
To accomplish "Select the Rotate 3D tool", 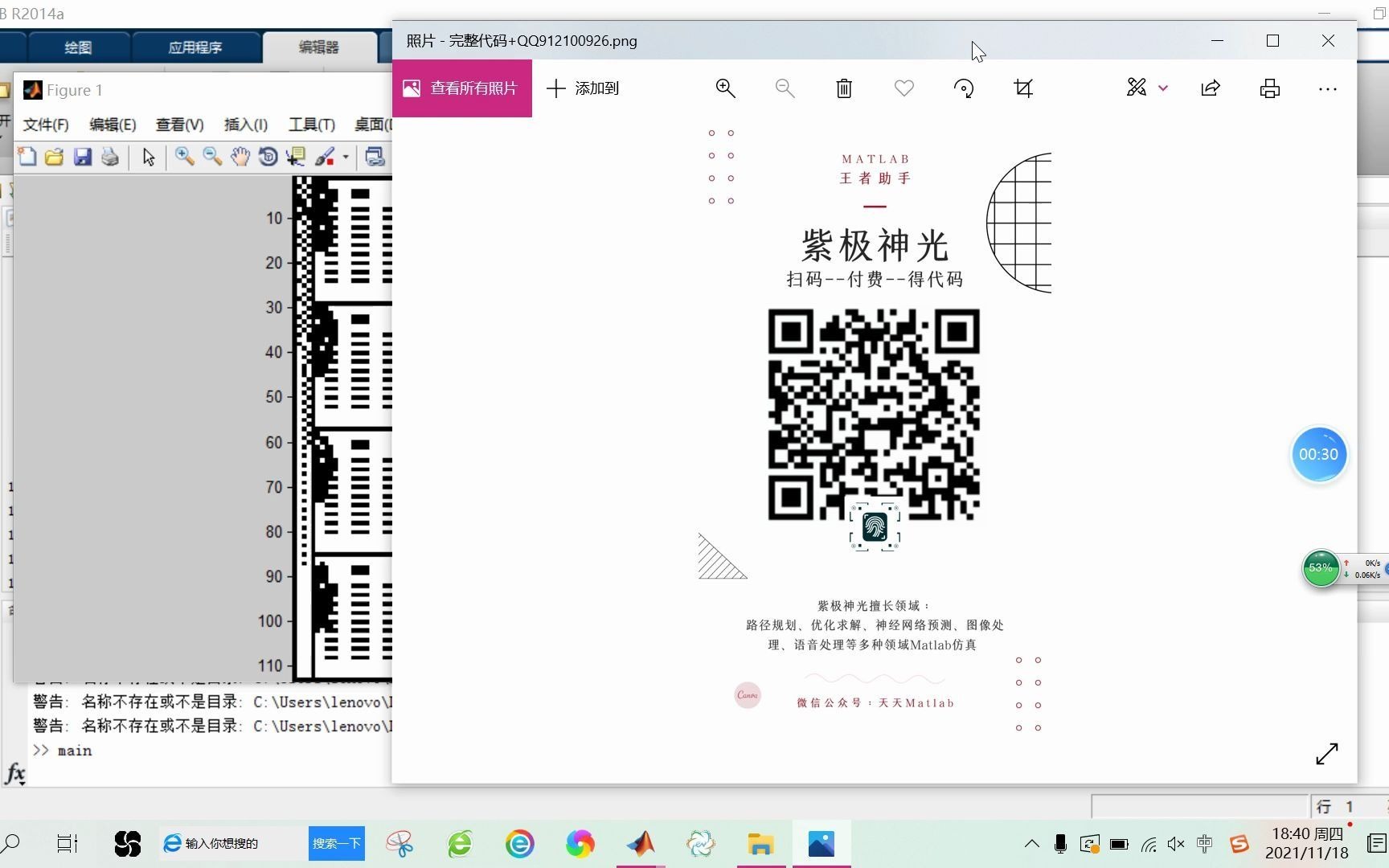I will pyautogui.click(x=268, y=157).
